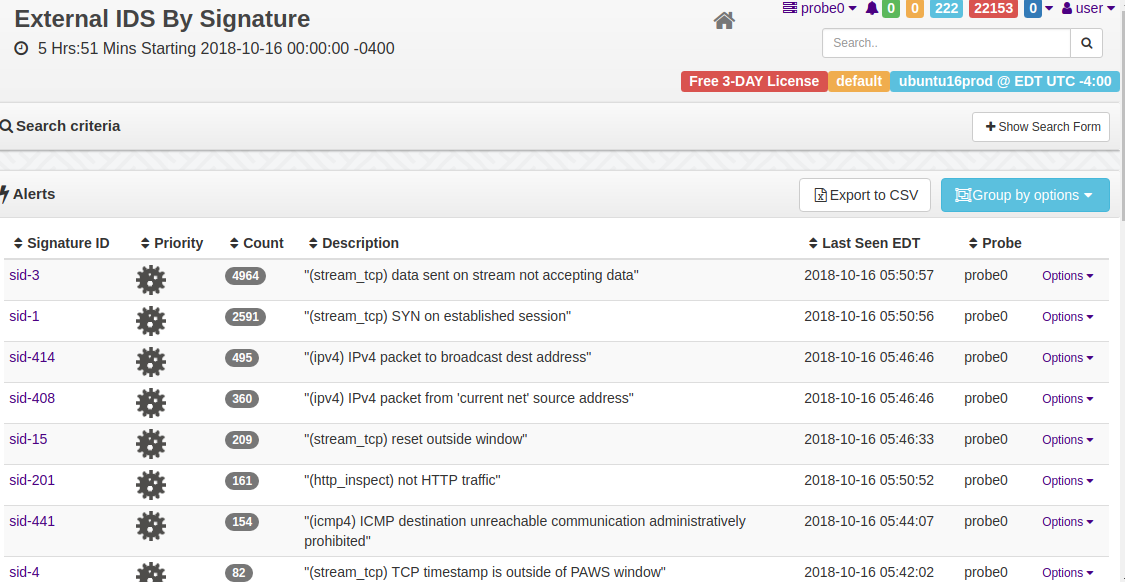Sort by the Last Seen EDT column

(x=864, y=243)
